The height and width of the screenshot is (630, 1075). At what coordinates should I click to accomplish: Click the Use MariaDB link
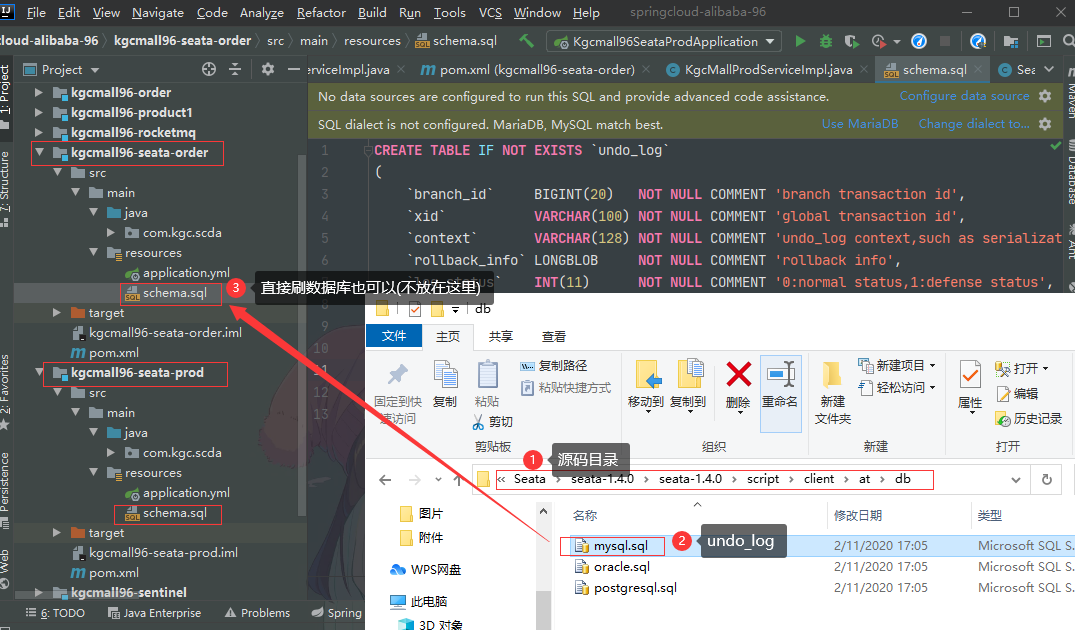click(x=860, y=124)
